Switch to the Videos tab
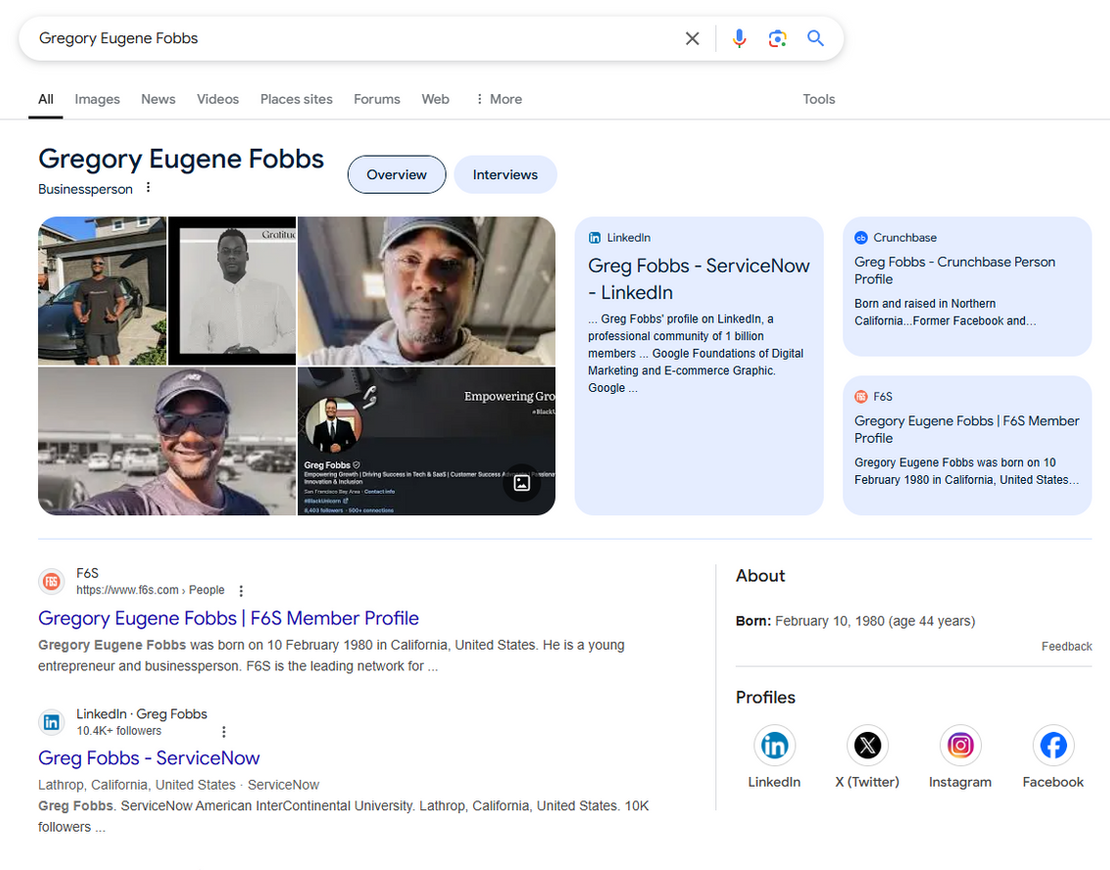The width and height of the screenshot is (1110, 870). [217, 99]
